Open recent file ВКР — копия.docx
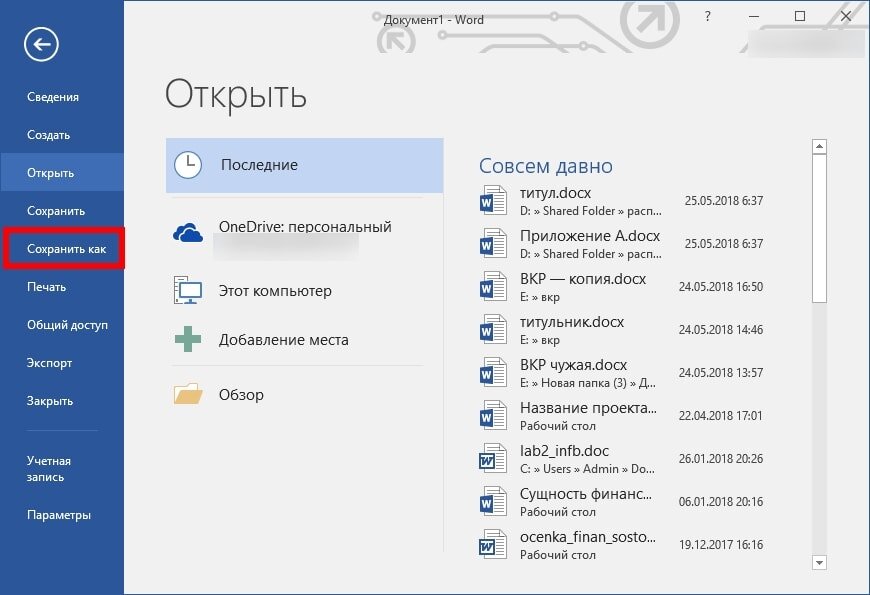Screen dimensions: 870x595 pyautogui.click(x=623, y=286)
